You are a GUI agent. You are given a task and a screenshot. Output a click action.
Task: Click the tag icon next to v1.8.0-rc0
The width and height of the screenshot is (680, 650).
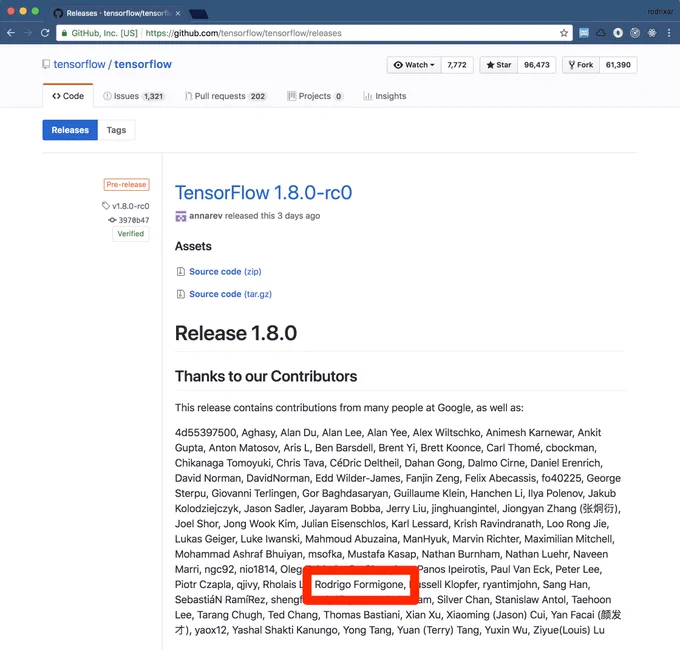[x=106, y=206]
